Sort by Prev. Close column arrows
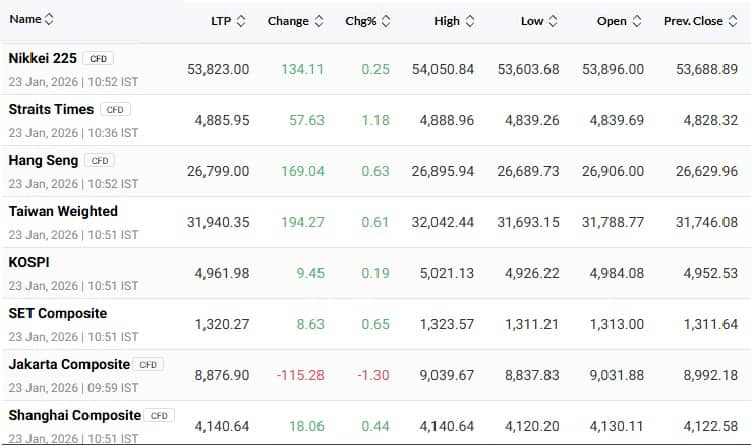This screenshot has width=751, height=446. pos(733,21)
